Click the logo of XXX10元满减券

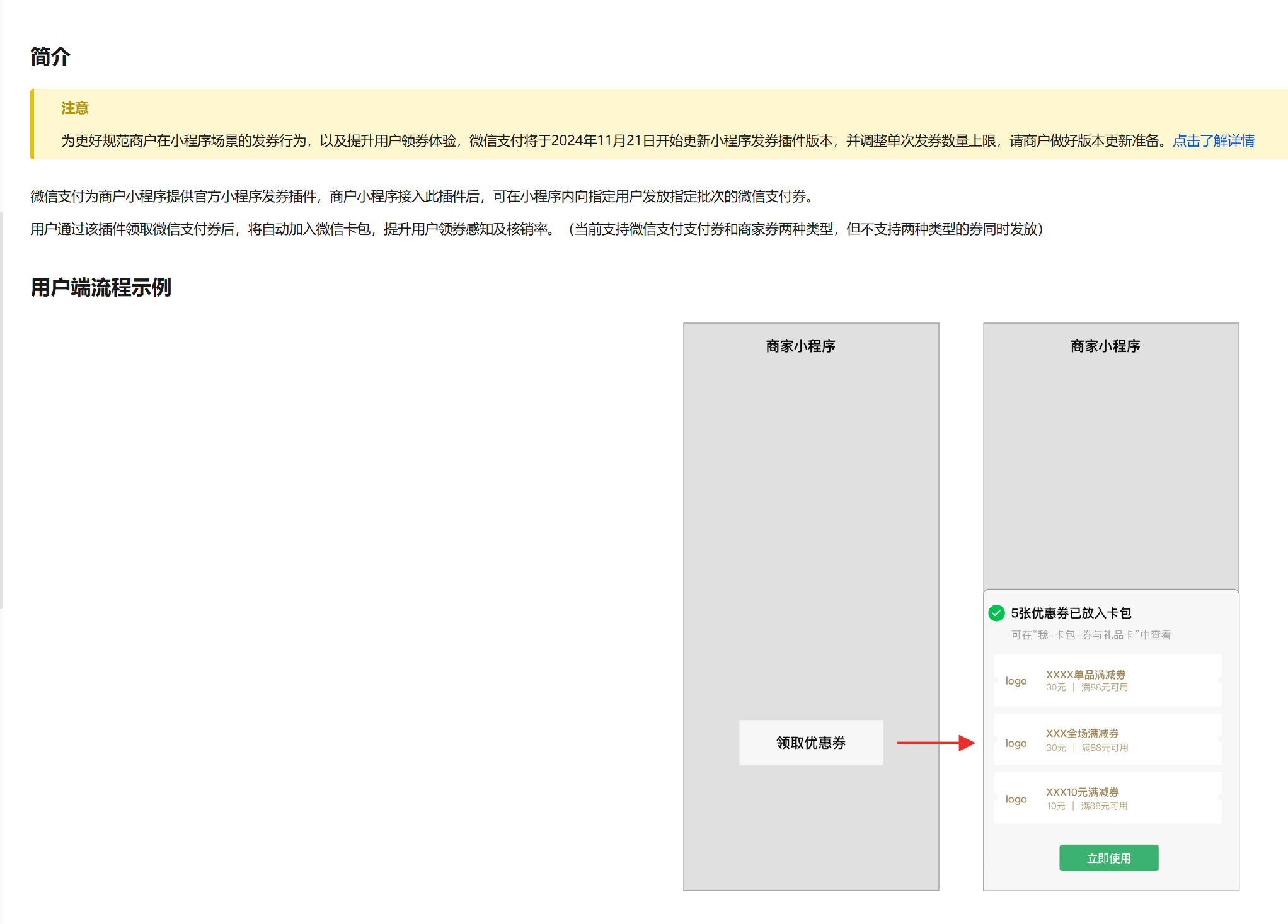click(x=1016, y=799)
